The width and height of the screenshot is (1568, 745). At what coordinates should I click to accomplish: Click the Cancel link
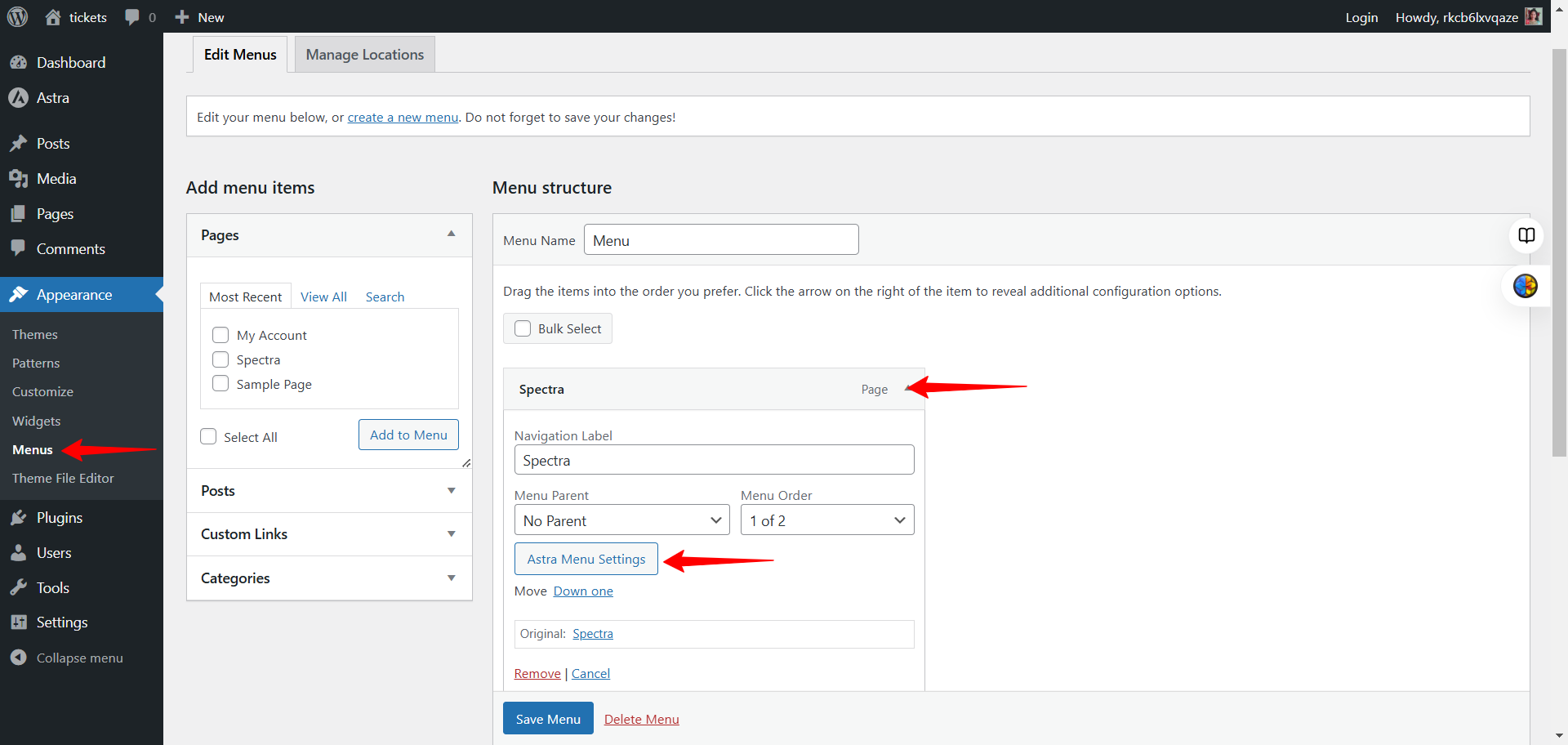(590, 674)
